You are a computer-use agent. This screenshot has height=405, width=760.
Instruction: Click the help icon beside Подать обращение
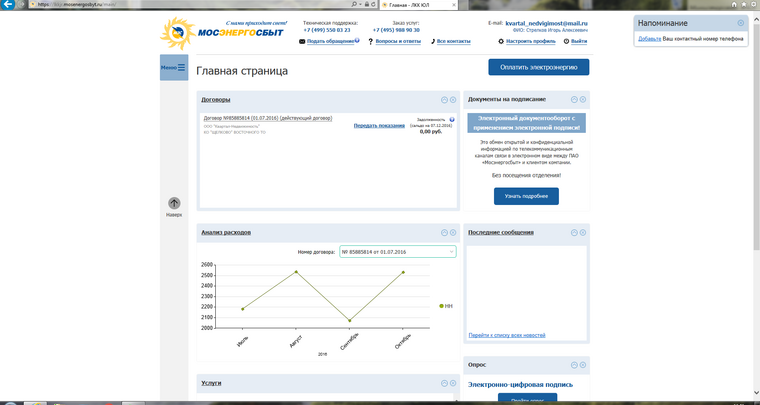pyautogui.click(x=357, y=40)
